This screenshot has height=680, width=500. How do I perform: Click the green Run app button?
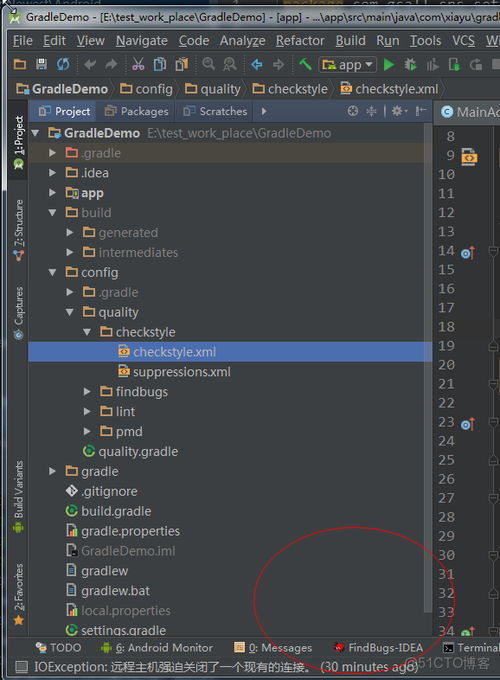[x=389, y=65]
